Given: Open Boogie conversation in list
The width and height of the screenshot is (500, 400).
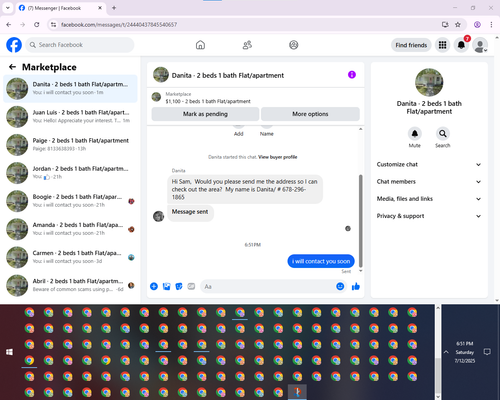Looking at the screenshot, I should [x=70, y=201].
